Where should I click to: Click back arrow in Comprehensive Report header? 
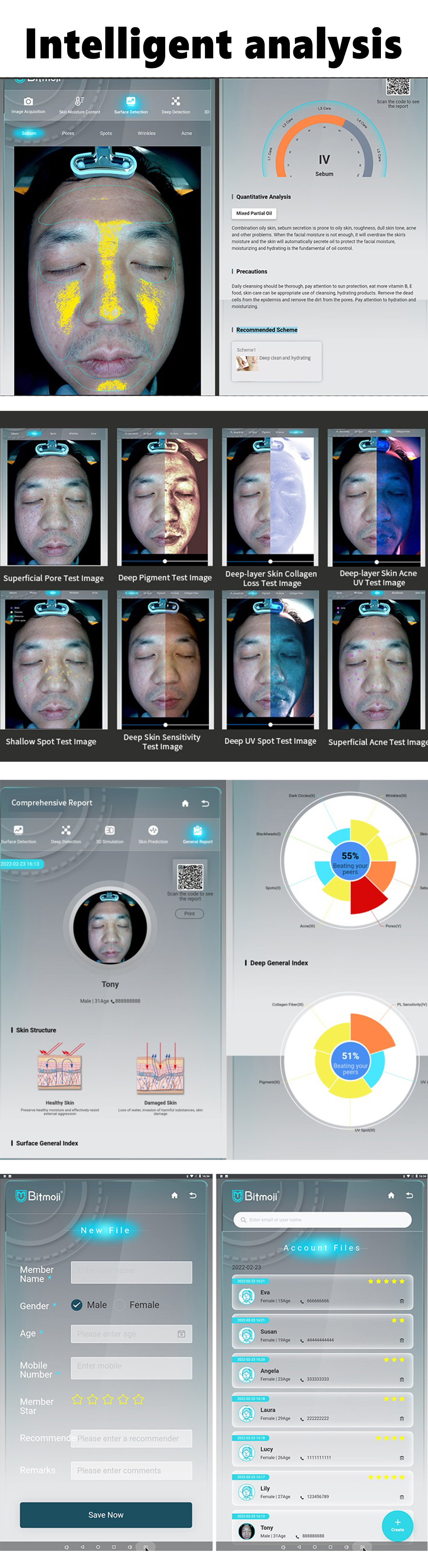pos(205,803)
